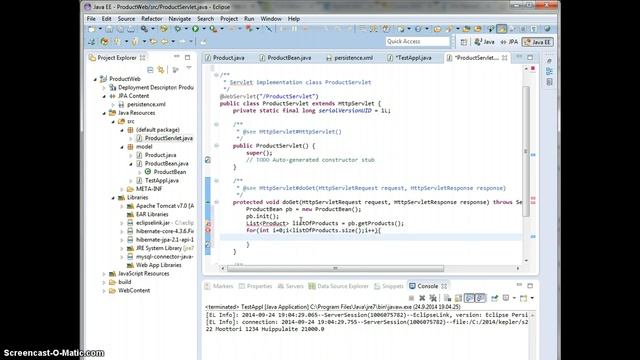The height and width of the screenshot is (360, 640).
Task: Collapse the Java Resources node
Action: pyautogui.click(x=104, y=113)
